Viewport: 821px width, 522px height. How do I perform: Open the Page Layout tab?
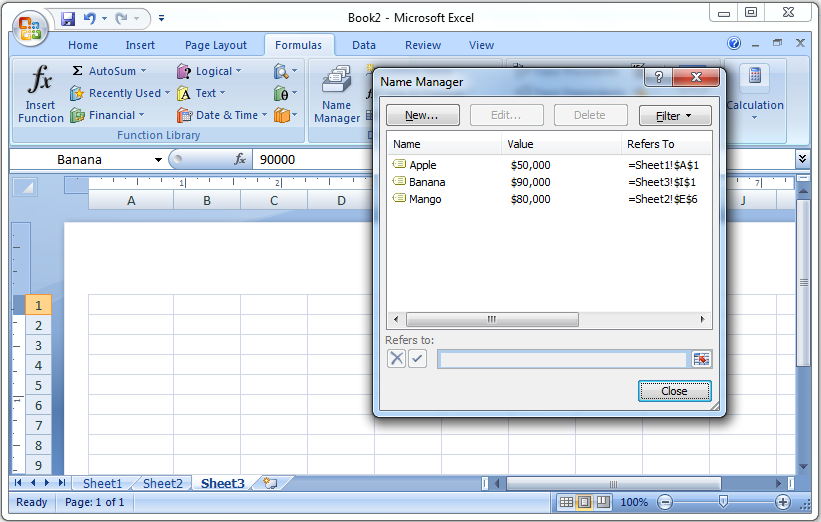(x=216, y=46)
